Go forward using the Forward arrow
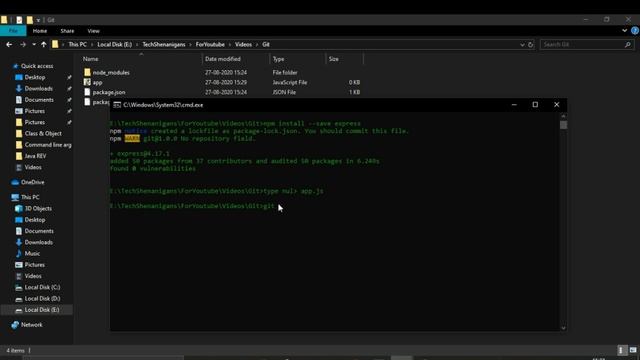This screenshot has width=640, height=360. pyautogui.click(x=23, y=44)
